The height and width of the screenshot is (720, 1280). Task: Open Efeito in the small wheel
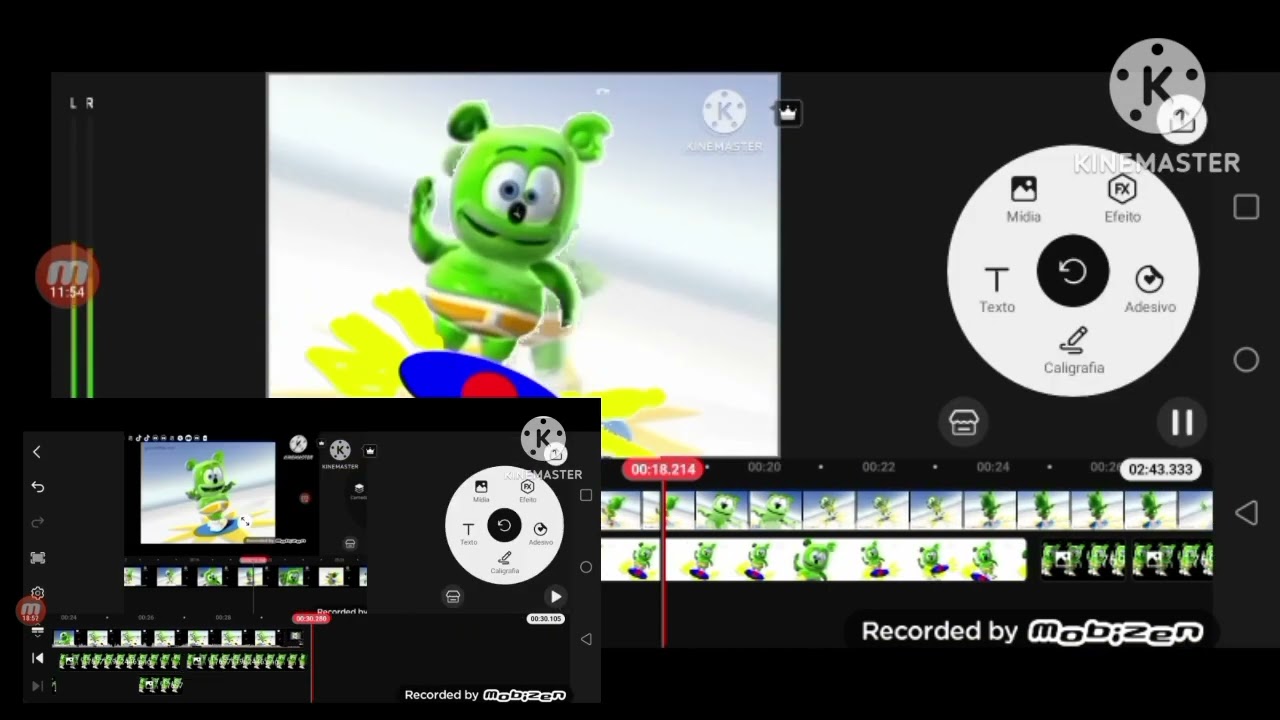tap(527, 491)
